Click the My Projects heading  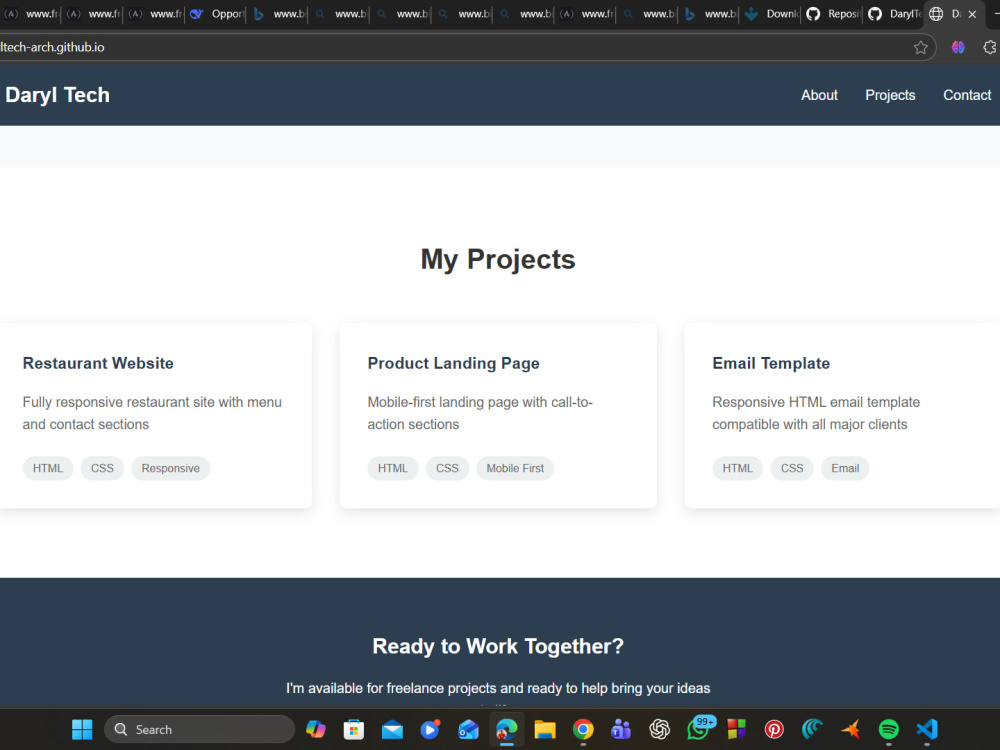click(498, 260)
